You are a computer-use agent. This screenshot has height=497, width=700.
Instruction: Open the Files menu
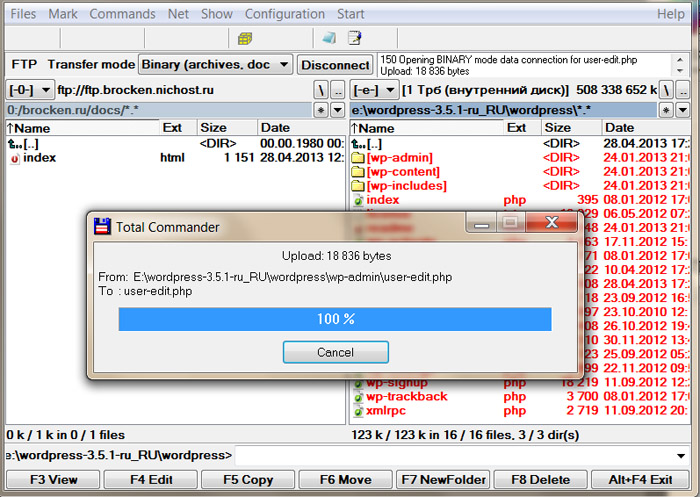pyautogui.click(x=23, y=14)
